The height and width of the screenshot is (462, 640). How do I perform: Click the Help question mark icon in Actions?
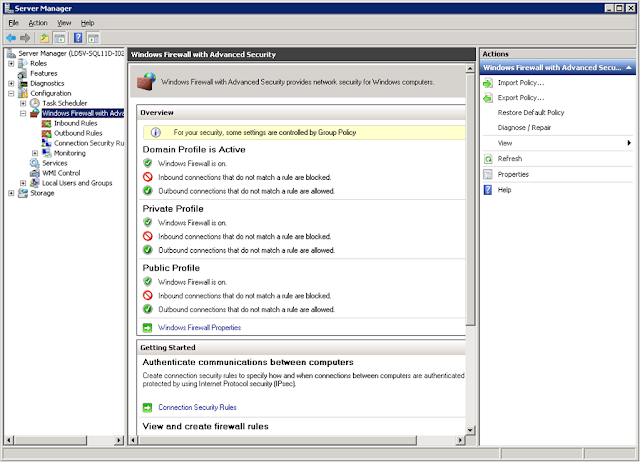[488, 190]
